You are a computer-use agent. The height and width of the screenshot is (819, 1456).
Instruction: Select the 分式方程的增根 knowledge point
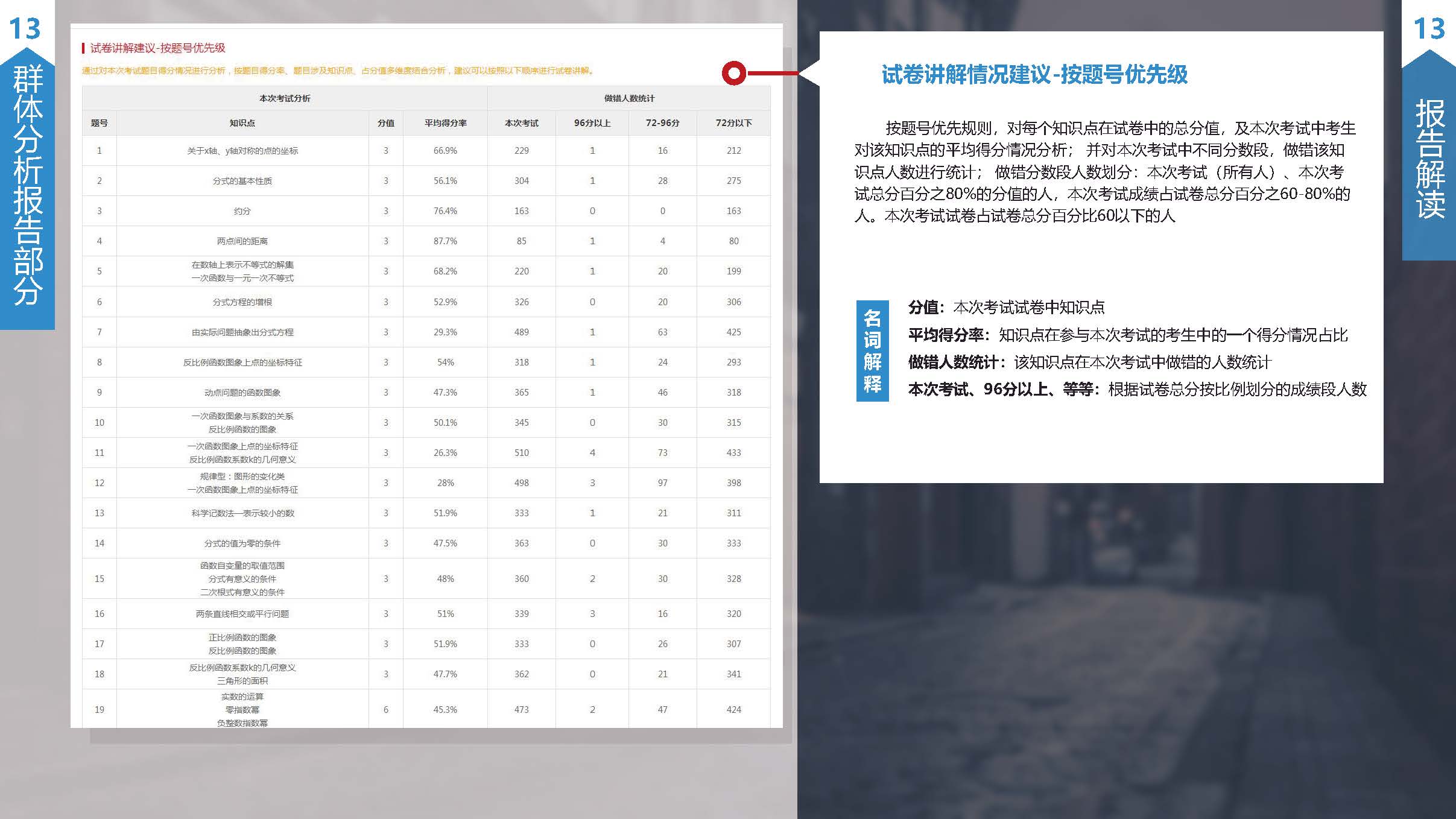click(242, 302)
